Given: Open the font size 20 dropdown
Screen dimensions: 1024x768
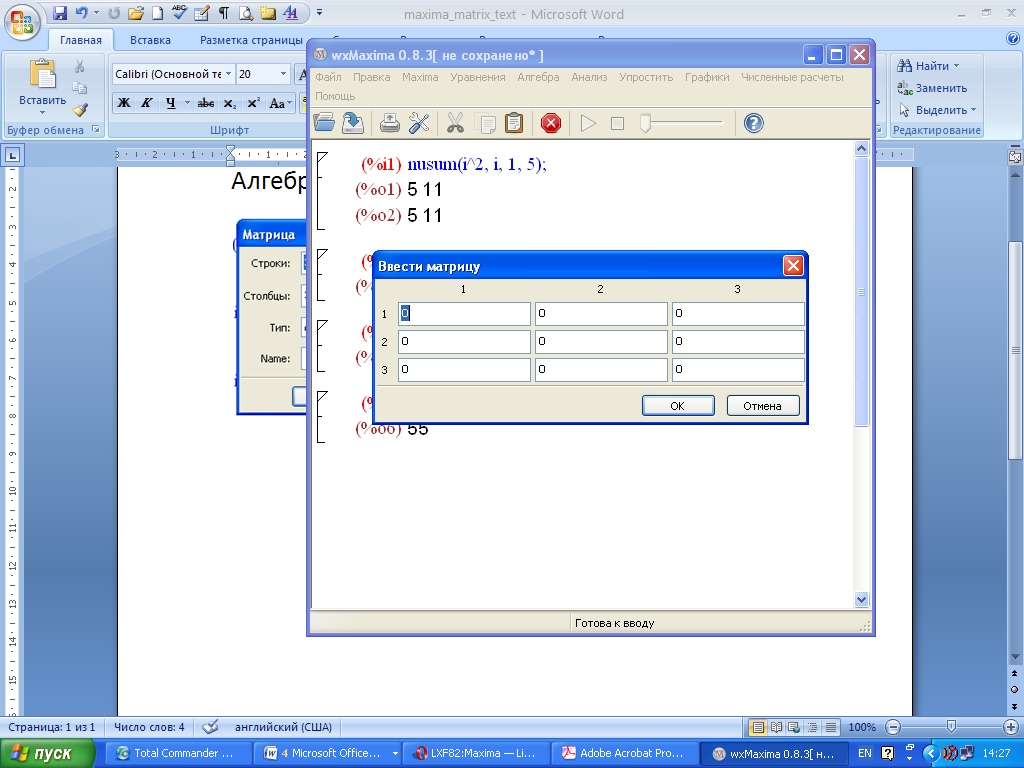Looking at the screenshot, I should 283,74.
